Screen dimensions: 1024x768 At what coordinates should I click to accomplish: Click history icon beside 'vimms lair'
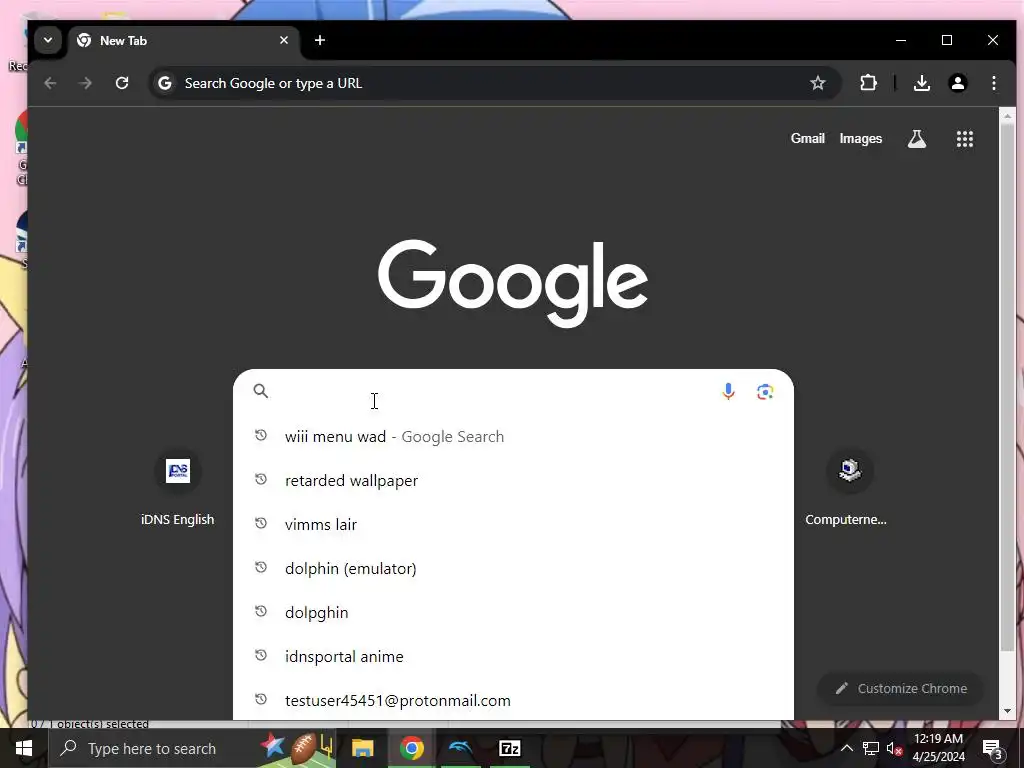click(261, 523)
